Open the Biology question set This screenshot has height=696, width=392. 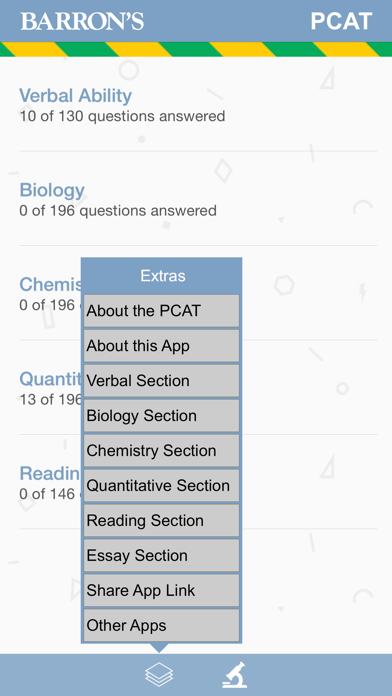coord(198,199)
